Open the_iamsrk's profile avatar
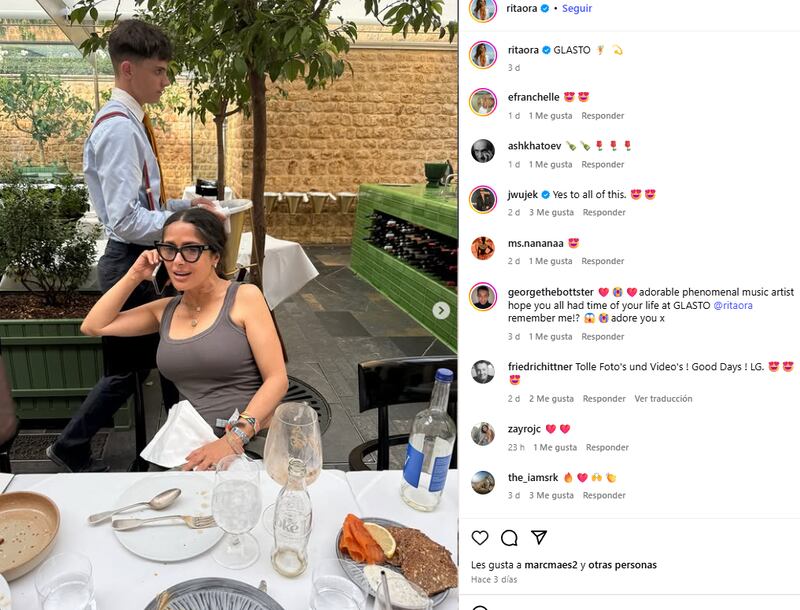The image size is (800, 610). 483,482
